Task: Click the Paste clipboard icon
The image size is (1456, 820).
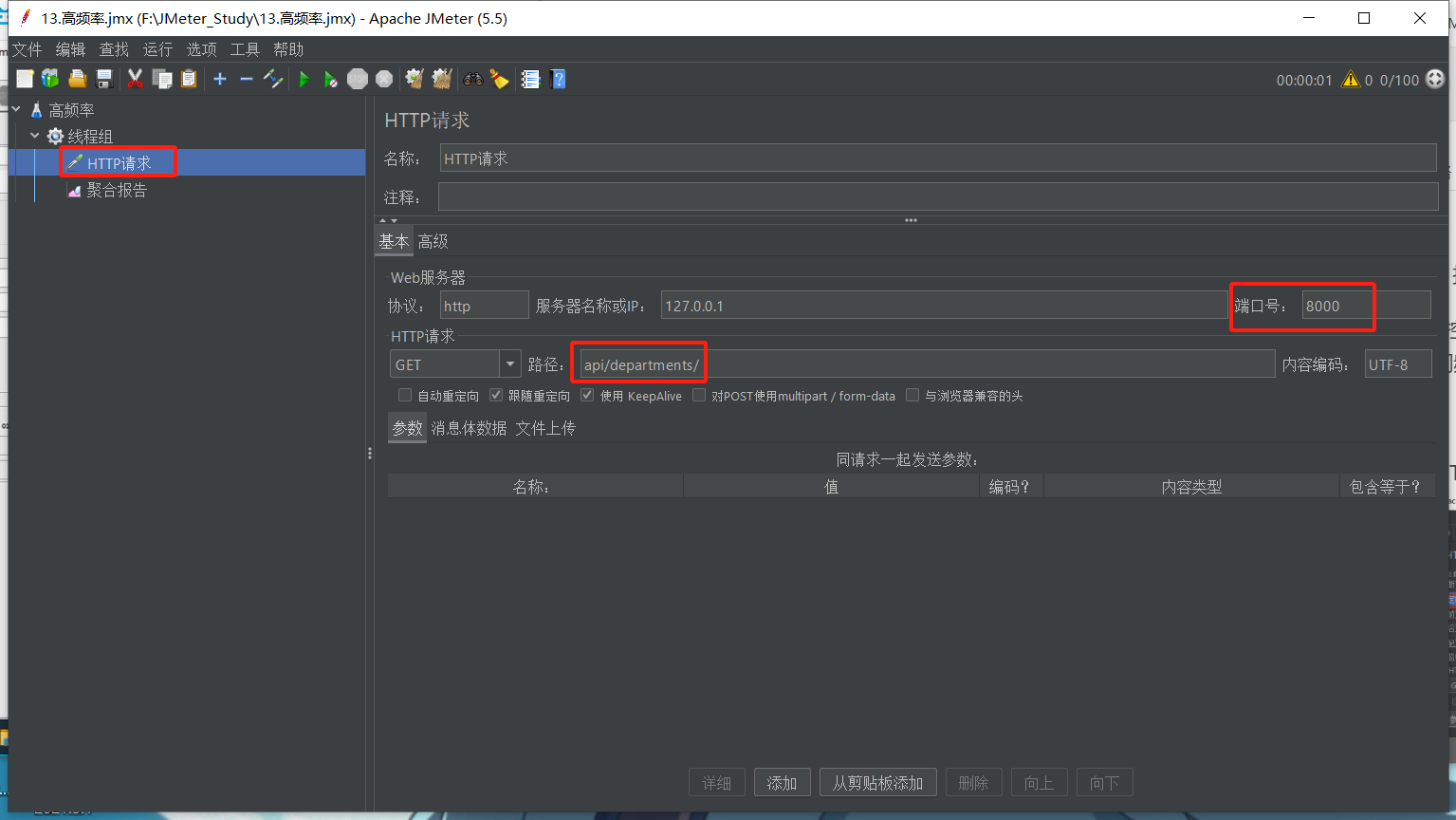Action: [x=189, y=79]
